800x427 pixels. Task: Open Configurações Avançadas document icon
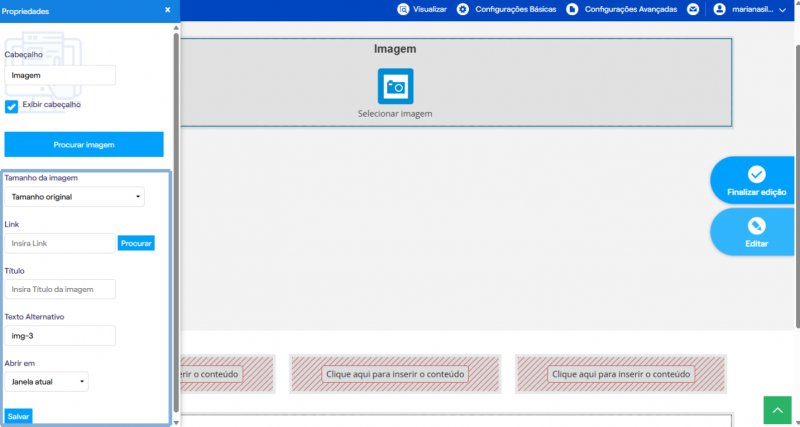[x=572, y=9]
